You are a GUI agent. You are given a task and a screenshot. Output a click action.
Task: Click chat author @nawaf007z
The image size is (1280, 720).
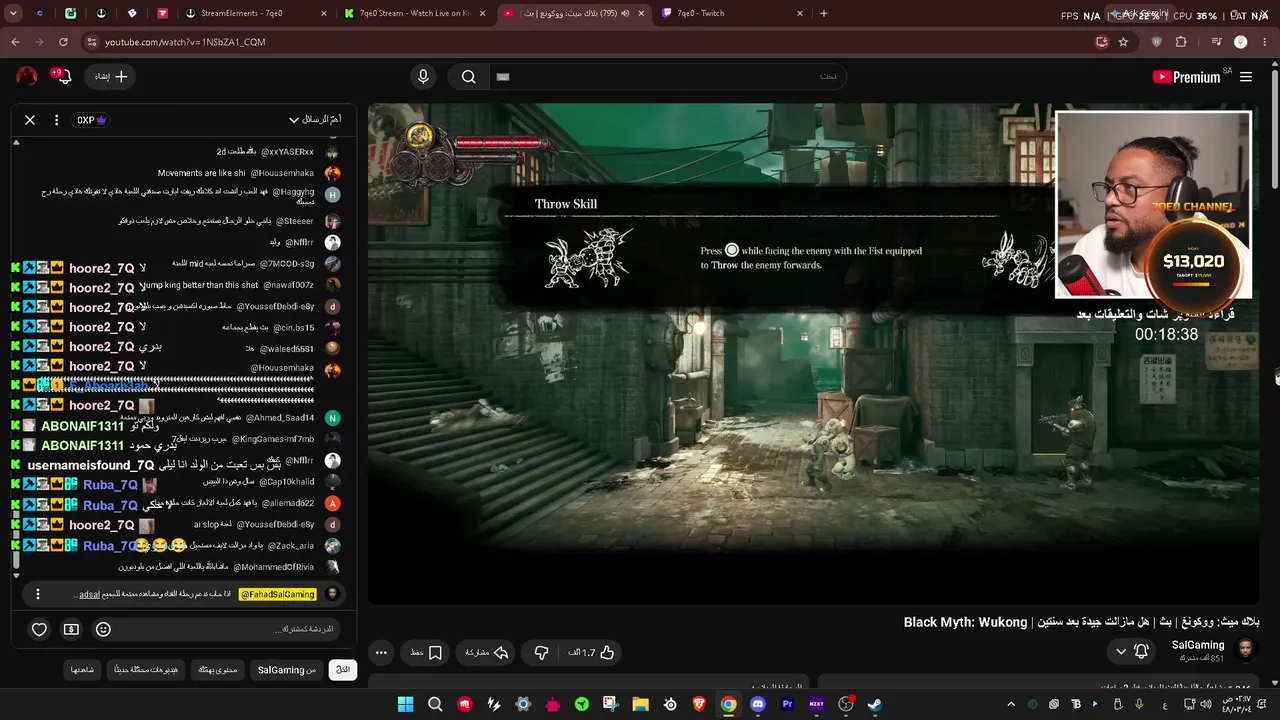point(288,286)
